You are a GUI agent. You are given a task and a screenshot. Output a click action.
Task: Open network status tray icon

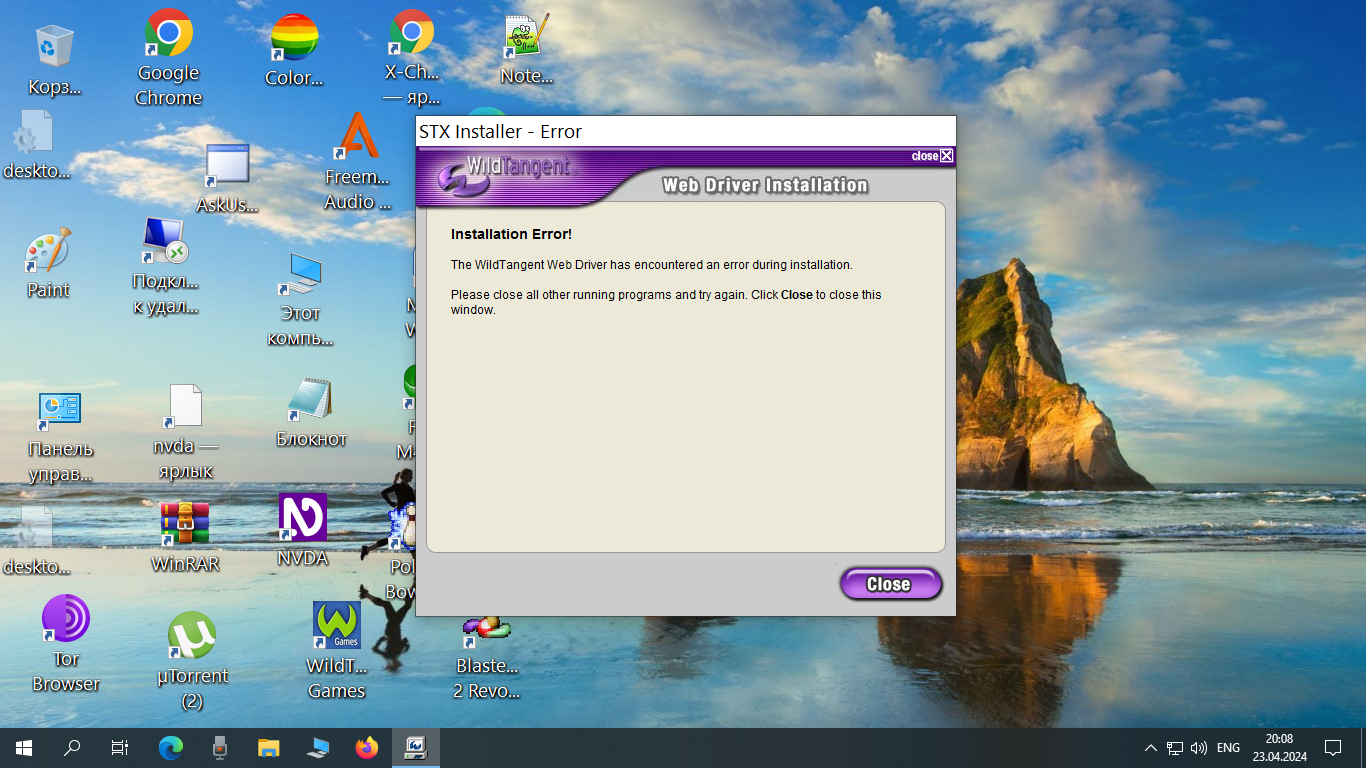(1175, 747)
